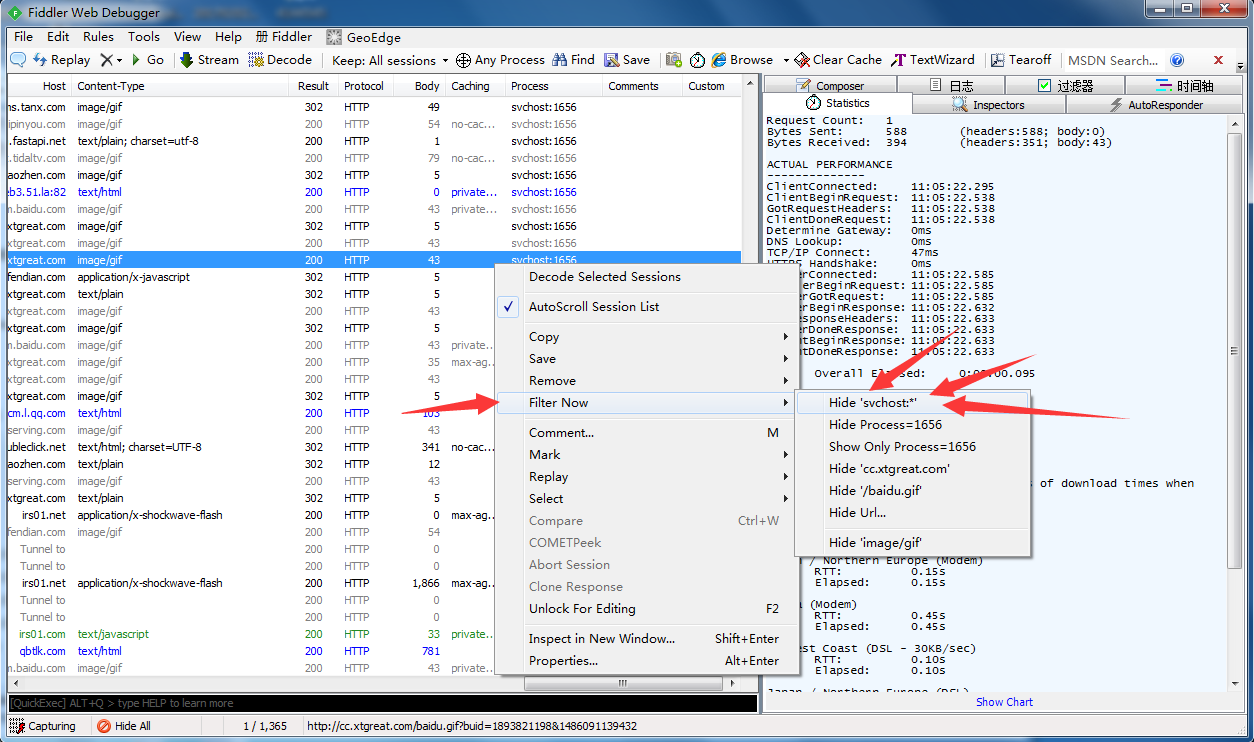The width and height of the screenshot is (1254, 742).
Task: Toggle Stream mode in toolbar
Action: [x=209, y=60]
